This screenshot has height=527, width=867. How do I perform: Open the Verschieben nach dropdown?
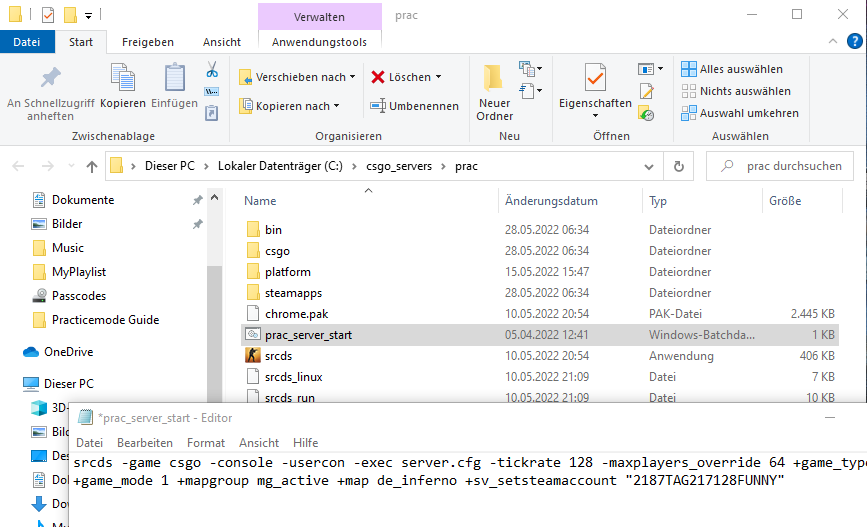297,77
